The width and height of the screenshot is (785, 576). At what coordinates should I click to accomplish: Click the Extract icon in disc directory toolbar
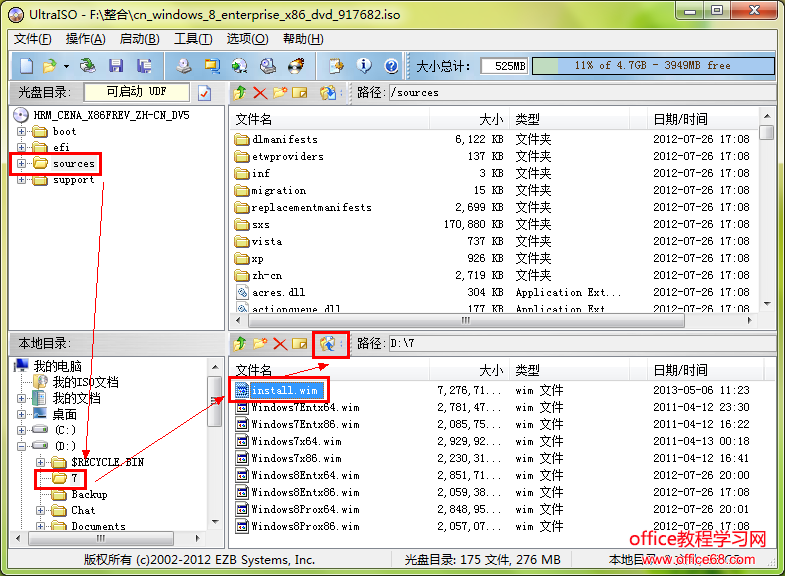328,93
